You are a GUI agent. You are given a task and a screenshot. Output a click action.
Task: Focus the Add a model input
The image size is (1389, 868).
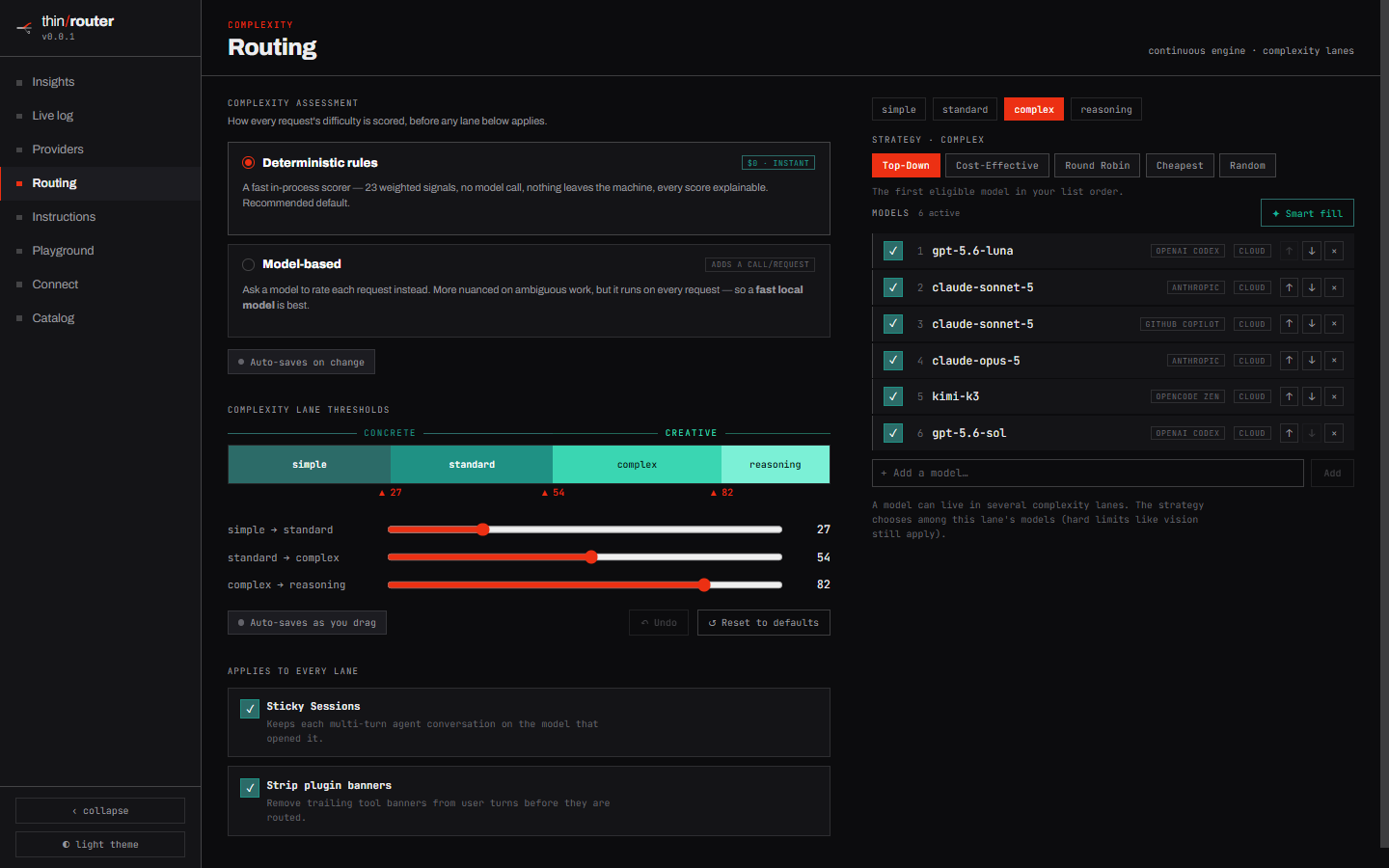point(1088,474)
